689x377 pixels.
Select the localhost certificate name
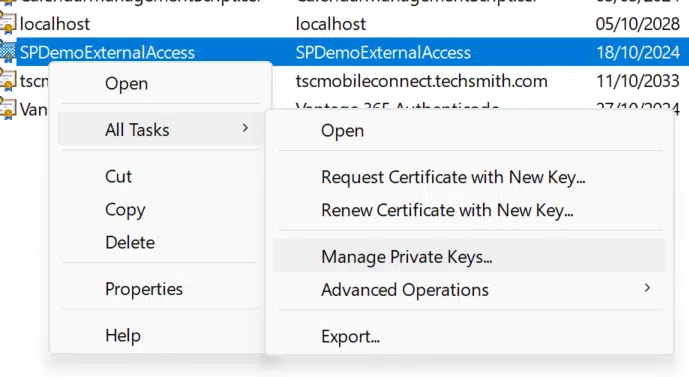54,24
